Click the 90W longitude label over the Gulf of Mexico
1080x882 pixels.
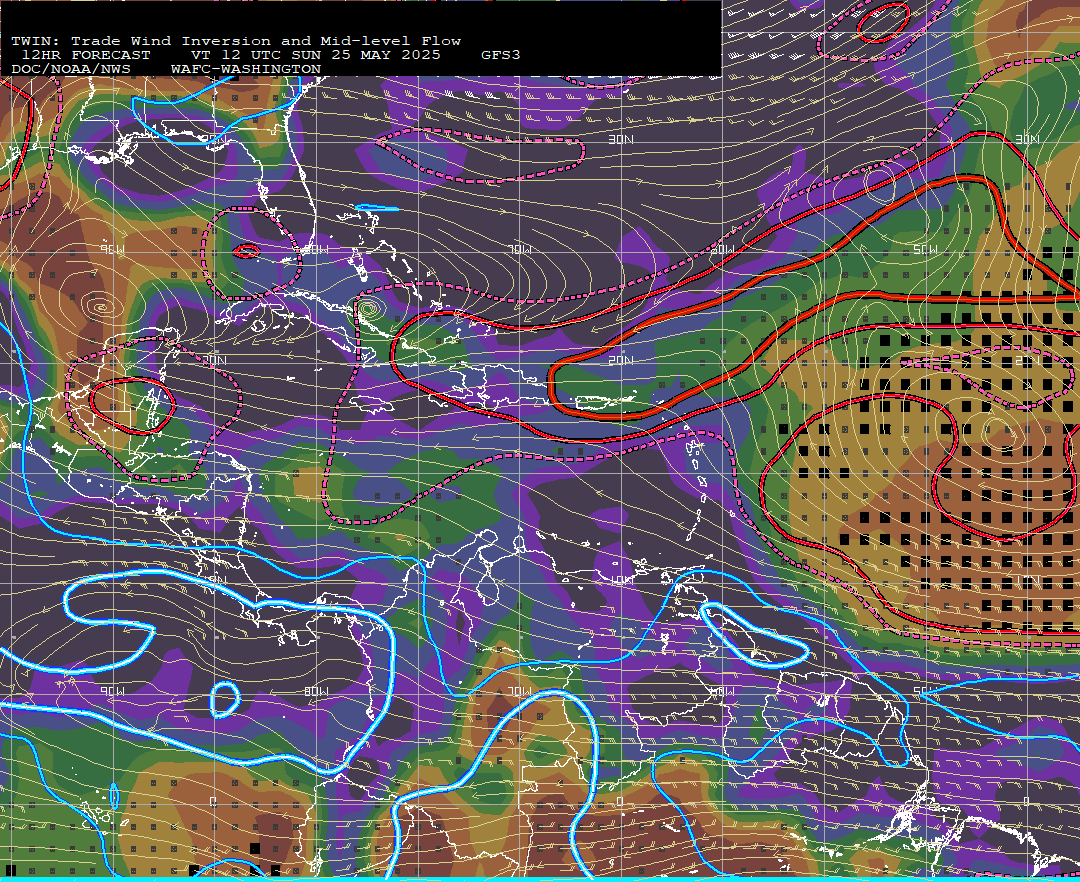[x=113, y=249]
